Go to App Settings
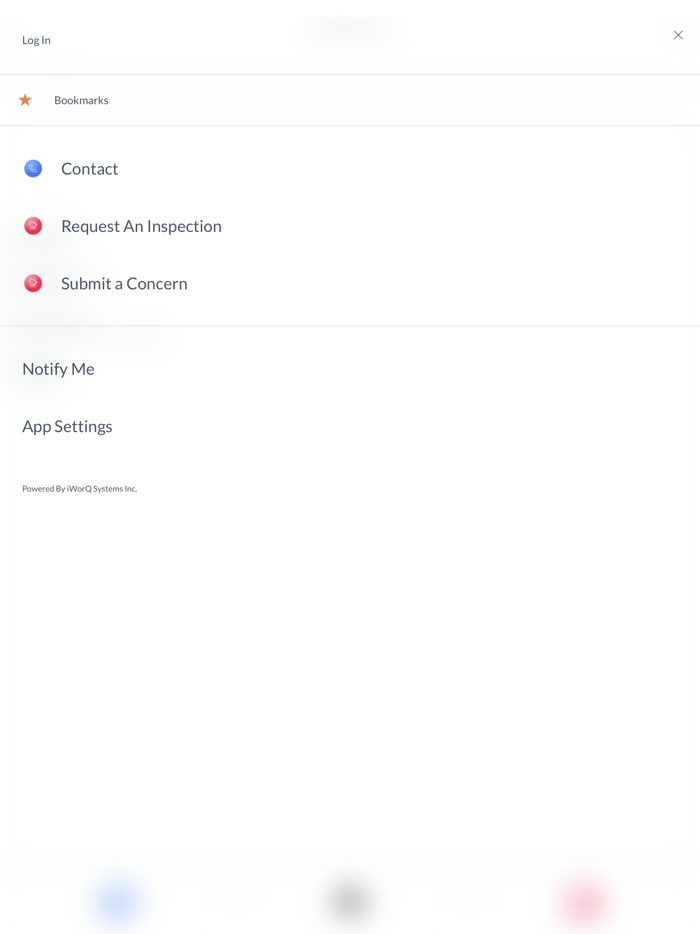This screenshot has height=934, width=700. (x=67, y=426)
